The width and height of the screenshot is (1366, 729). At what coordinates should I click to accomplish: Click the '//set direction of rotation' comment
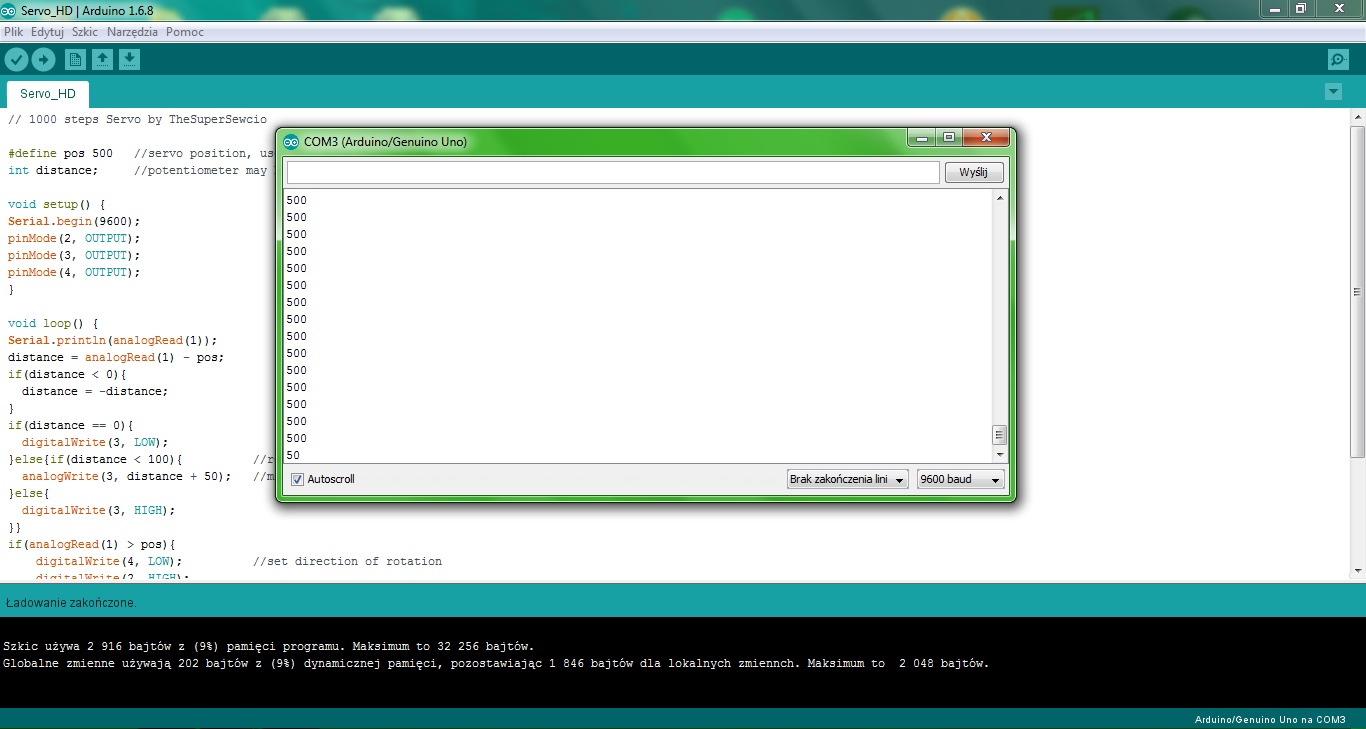coord(347,561)
